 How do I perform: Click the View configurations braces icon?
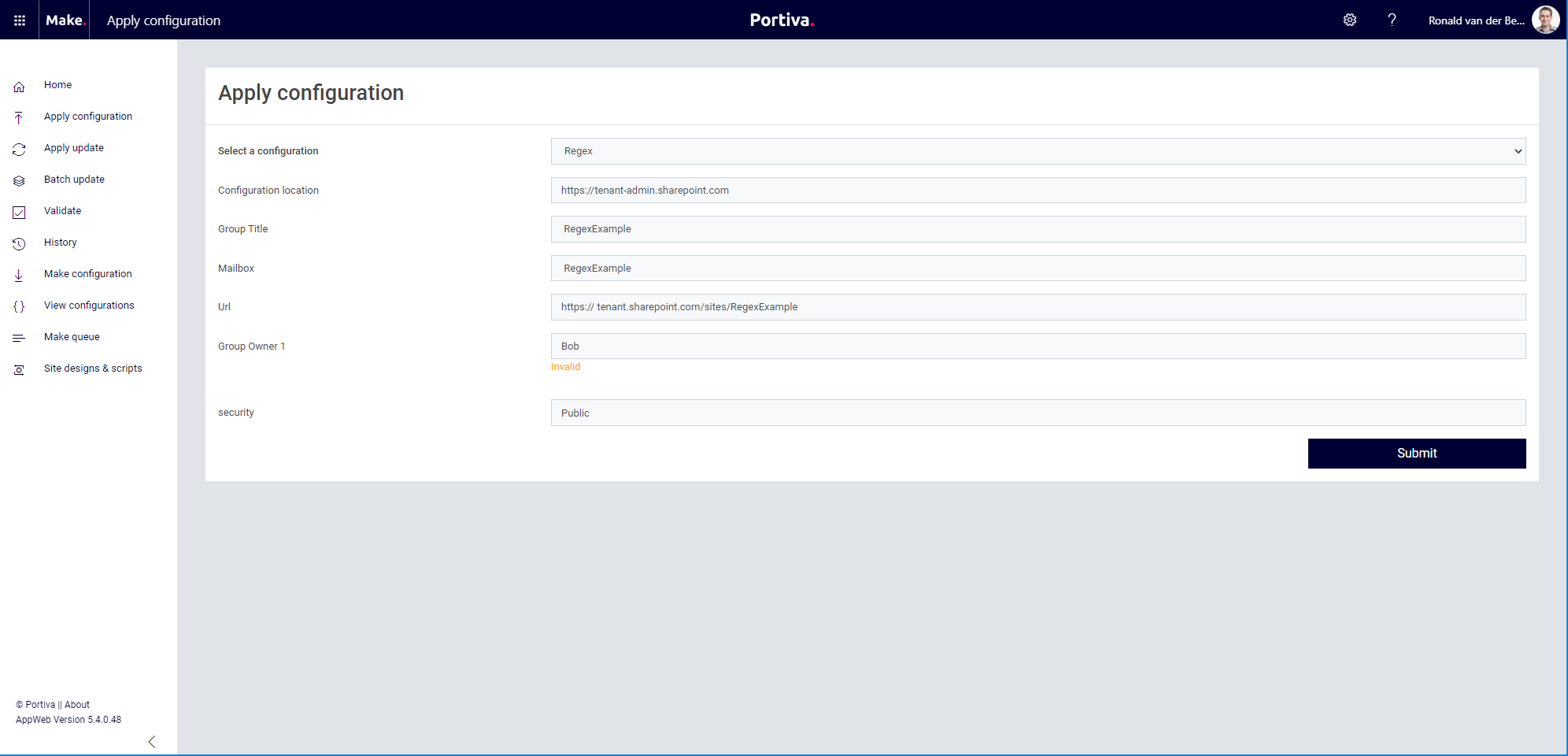[19, 307]
